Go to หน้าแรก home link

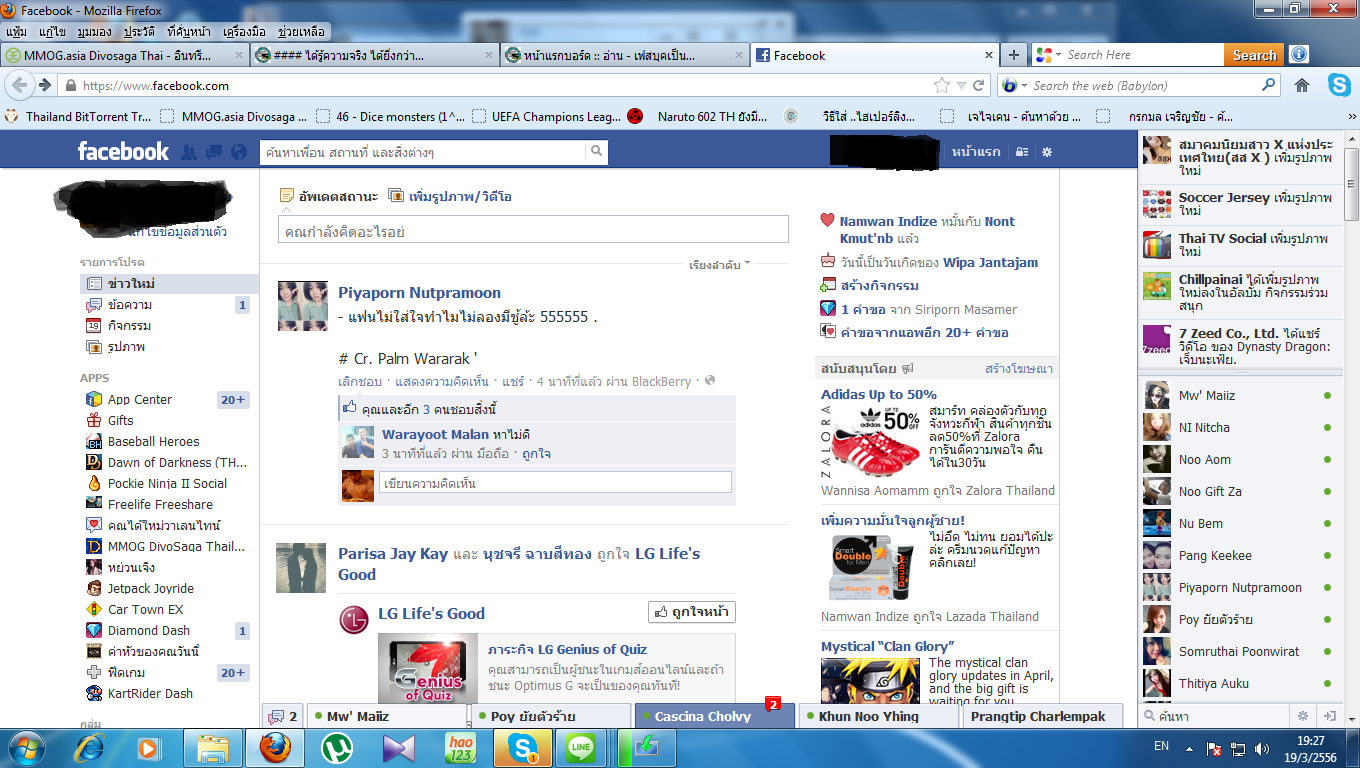976,152
